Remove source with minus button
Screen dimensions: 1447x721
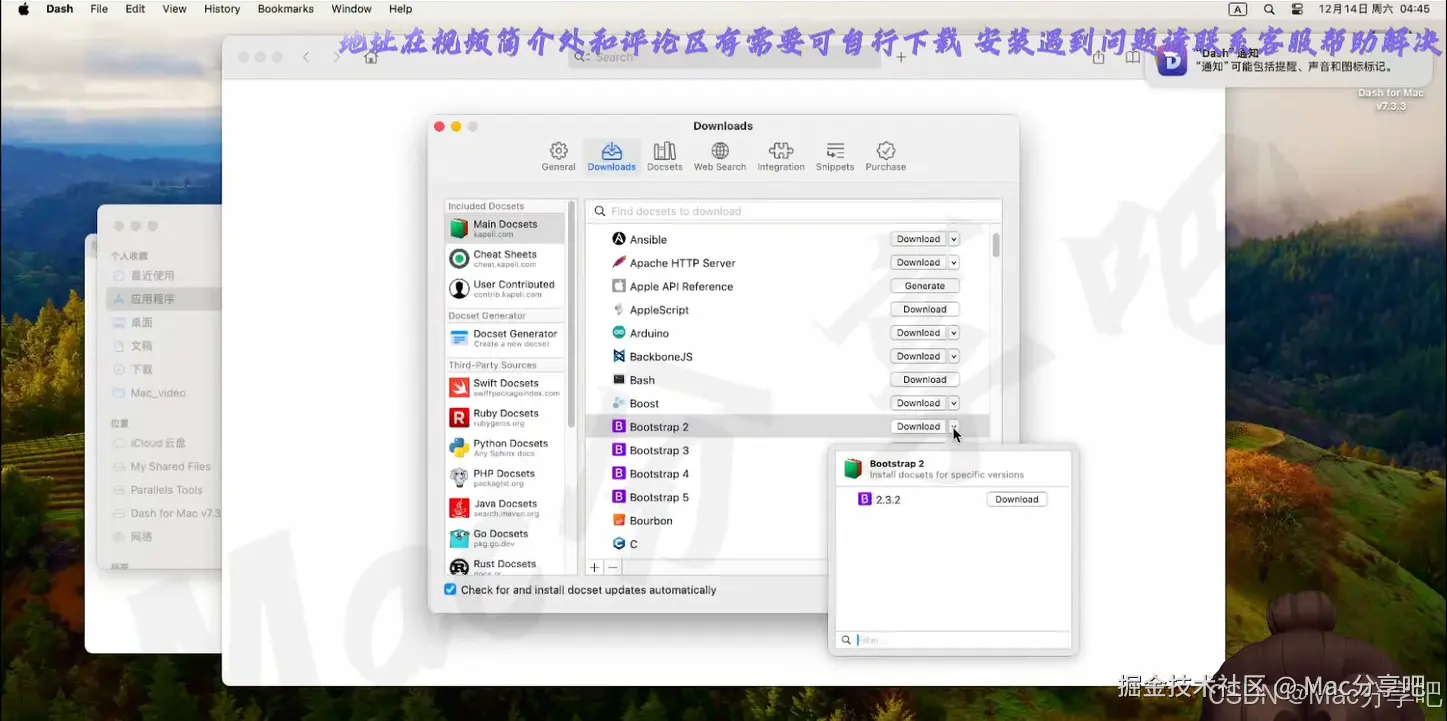[x=613, y=567]
